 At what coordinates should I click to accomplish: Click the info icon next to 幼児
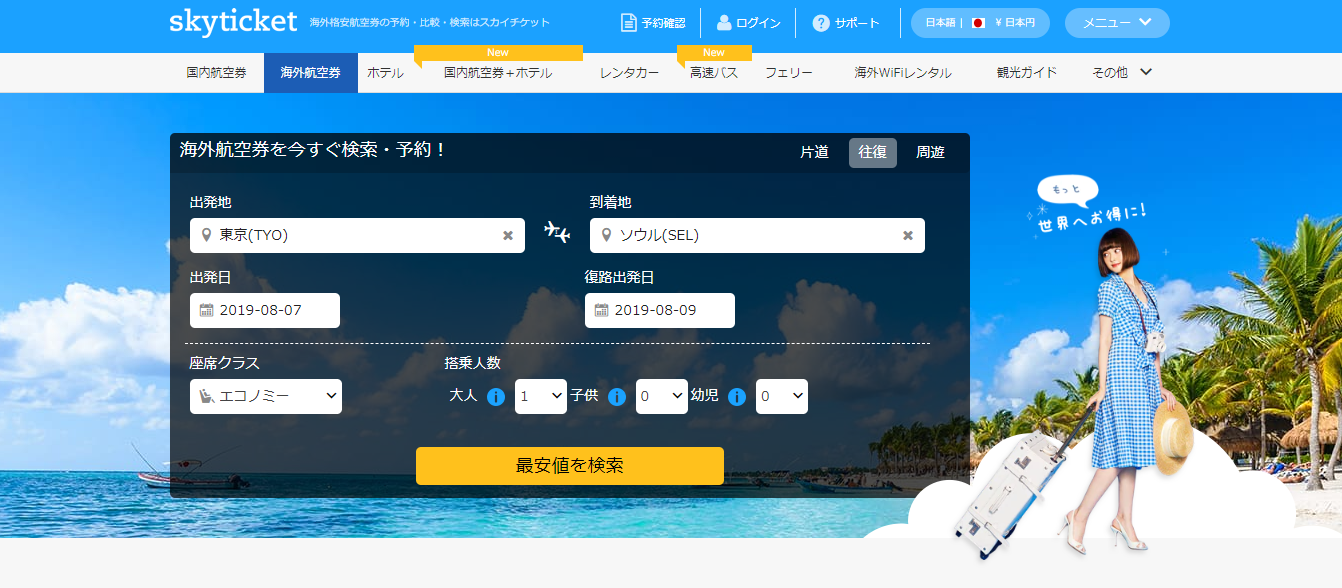pos(737,397)
